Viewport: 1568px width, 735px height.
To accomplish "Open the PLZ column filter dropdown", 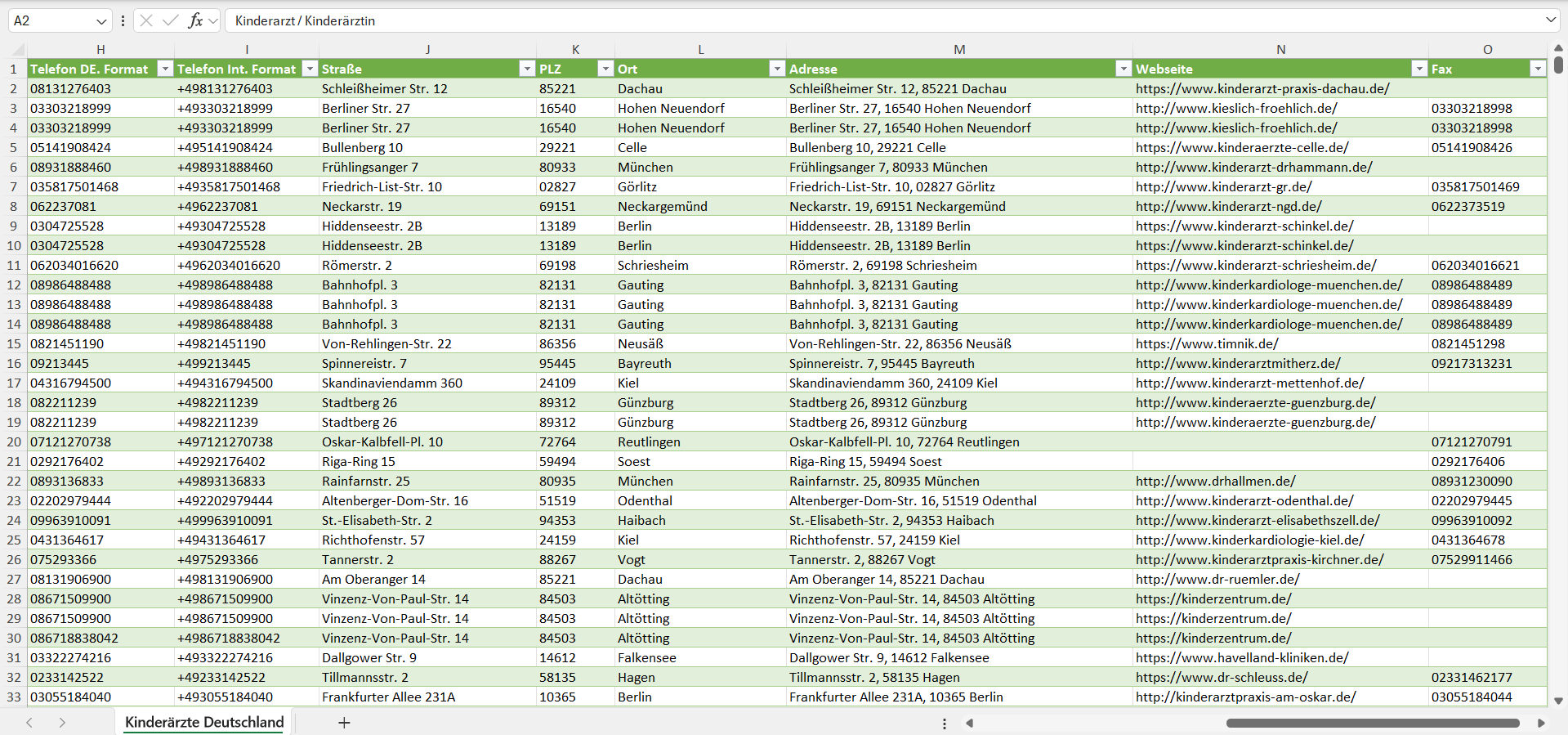I will click(x=605, y=69).
